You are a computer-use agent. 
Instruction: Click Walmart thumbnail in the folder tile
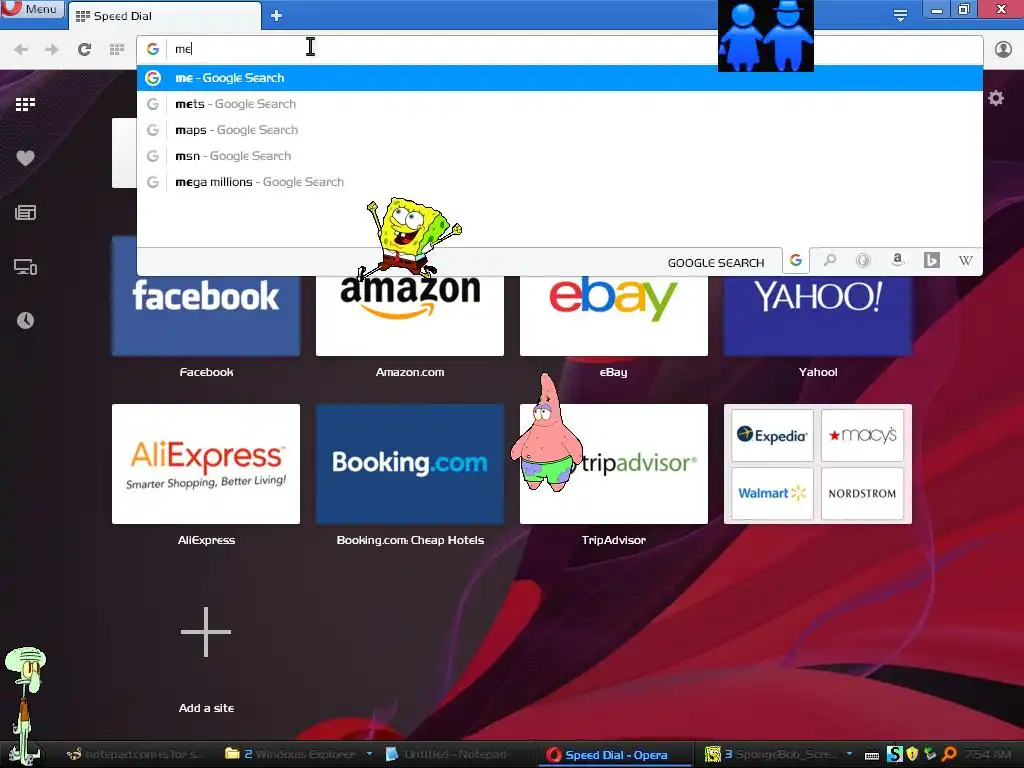(772, 493)
